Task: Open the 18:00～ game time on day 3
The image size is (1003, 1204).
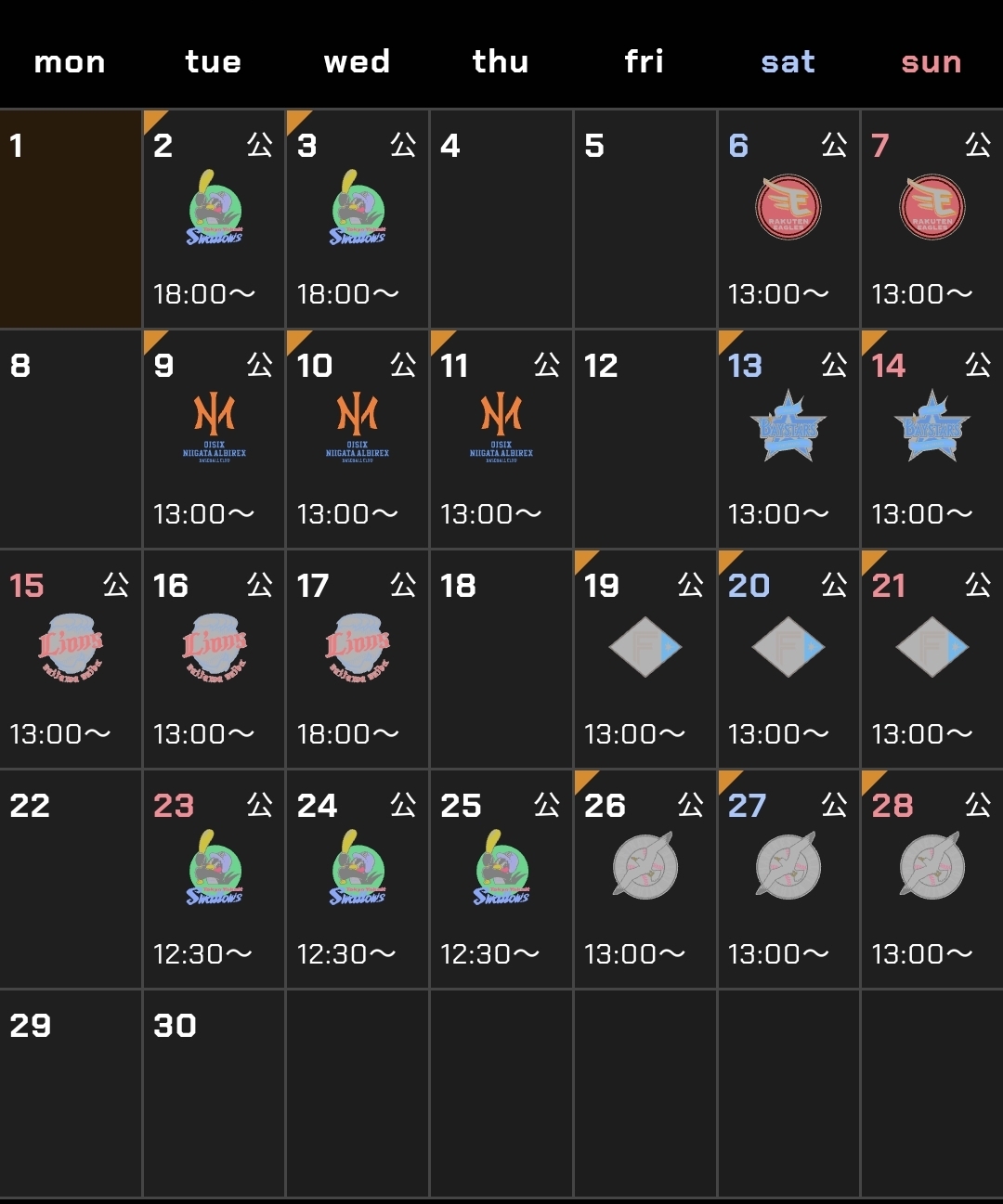Action: click(347, 294)
